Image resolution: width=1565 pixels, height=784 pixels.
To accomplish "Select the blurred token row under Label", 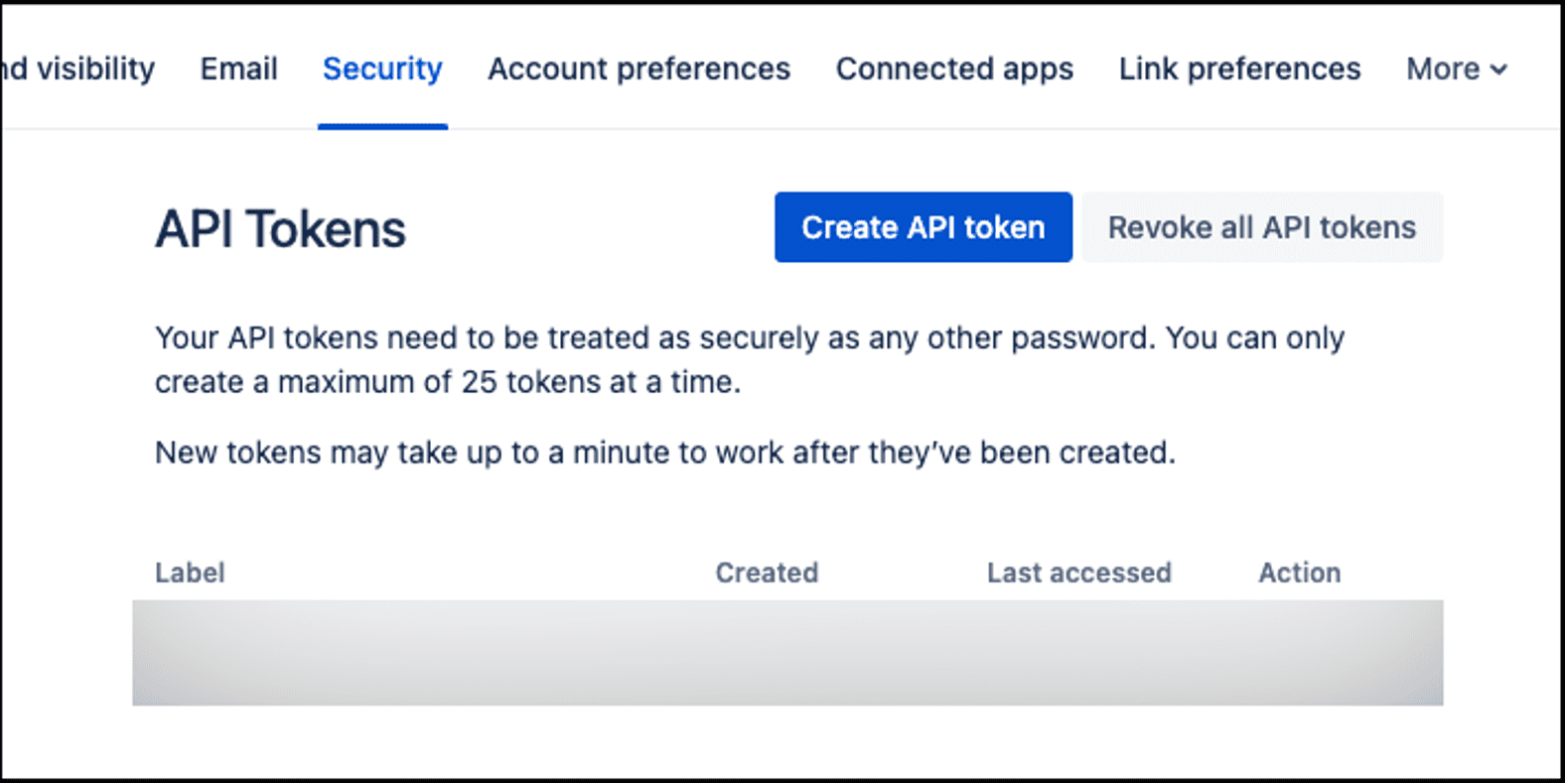I will [x=787, y=653].
